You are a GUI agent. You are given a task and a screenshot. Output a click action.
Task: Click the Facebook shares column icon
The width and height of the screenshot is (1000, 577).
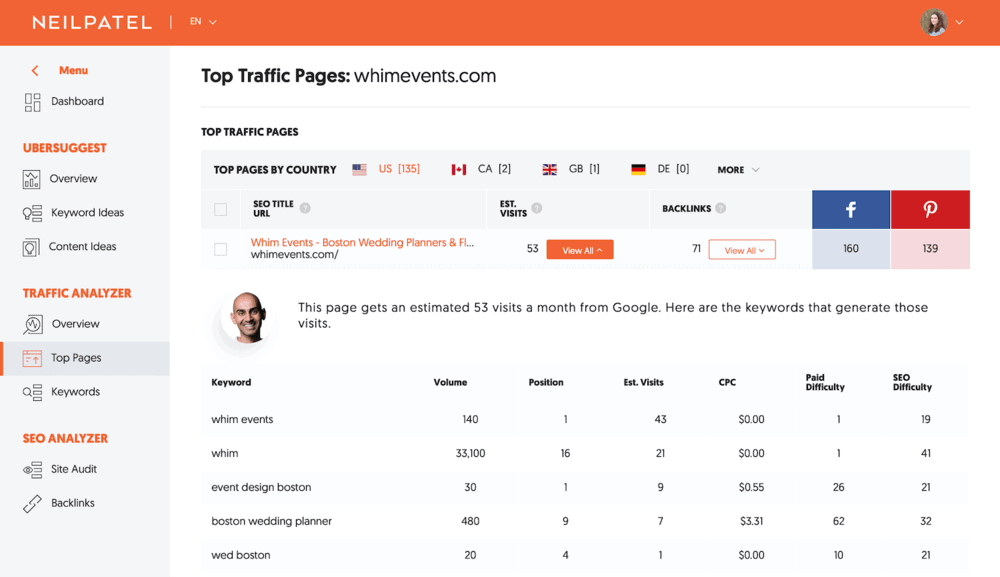click(851, 209)
